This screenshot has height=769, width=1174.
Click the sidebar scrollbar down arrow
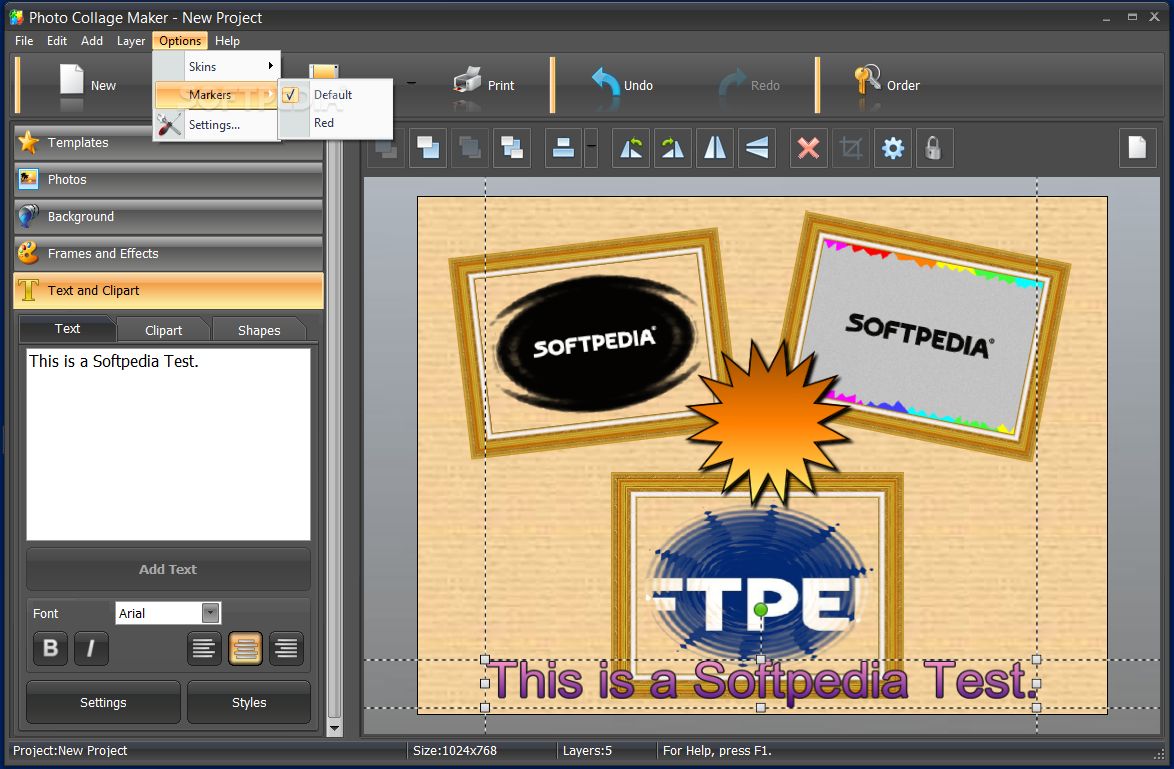[335, 727]
